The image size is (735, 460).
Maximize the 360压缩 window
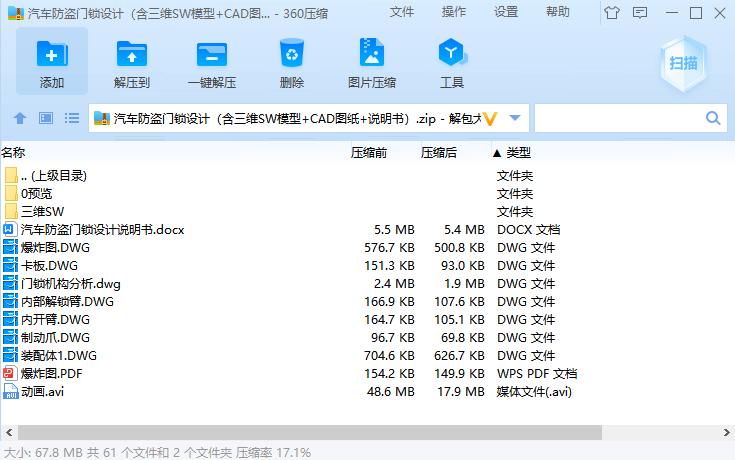click(x=696, y=13)
